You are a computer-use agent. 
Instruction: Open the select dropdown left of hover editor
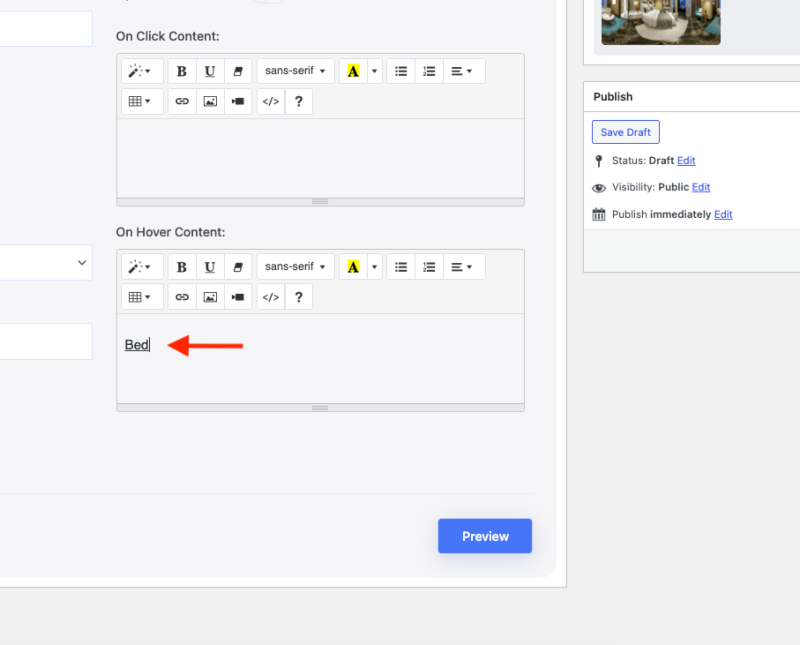pos(46,263)
